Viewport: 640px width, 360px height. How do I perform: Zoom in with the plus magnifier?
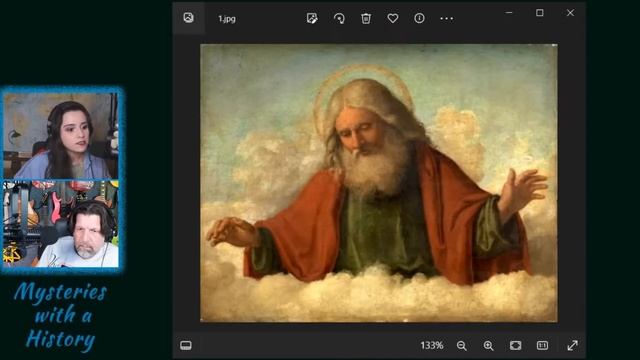click(489, 346)
